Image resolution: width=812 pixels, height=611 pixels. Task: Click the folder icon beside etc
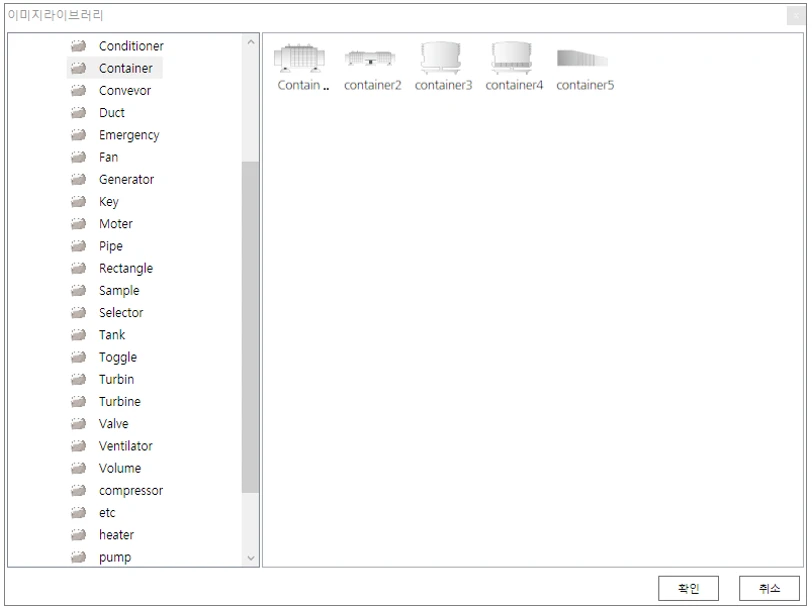coord(78,513)
